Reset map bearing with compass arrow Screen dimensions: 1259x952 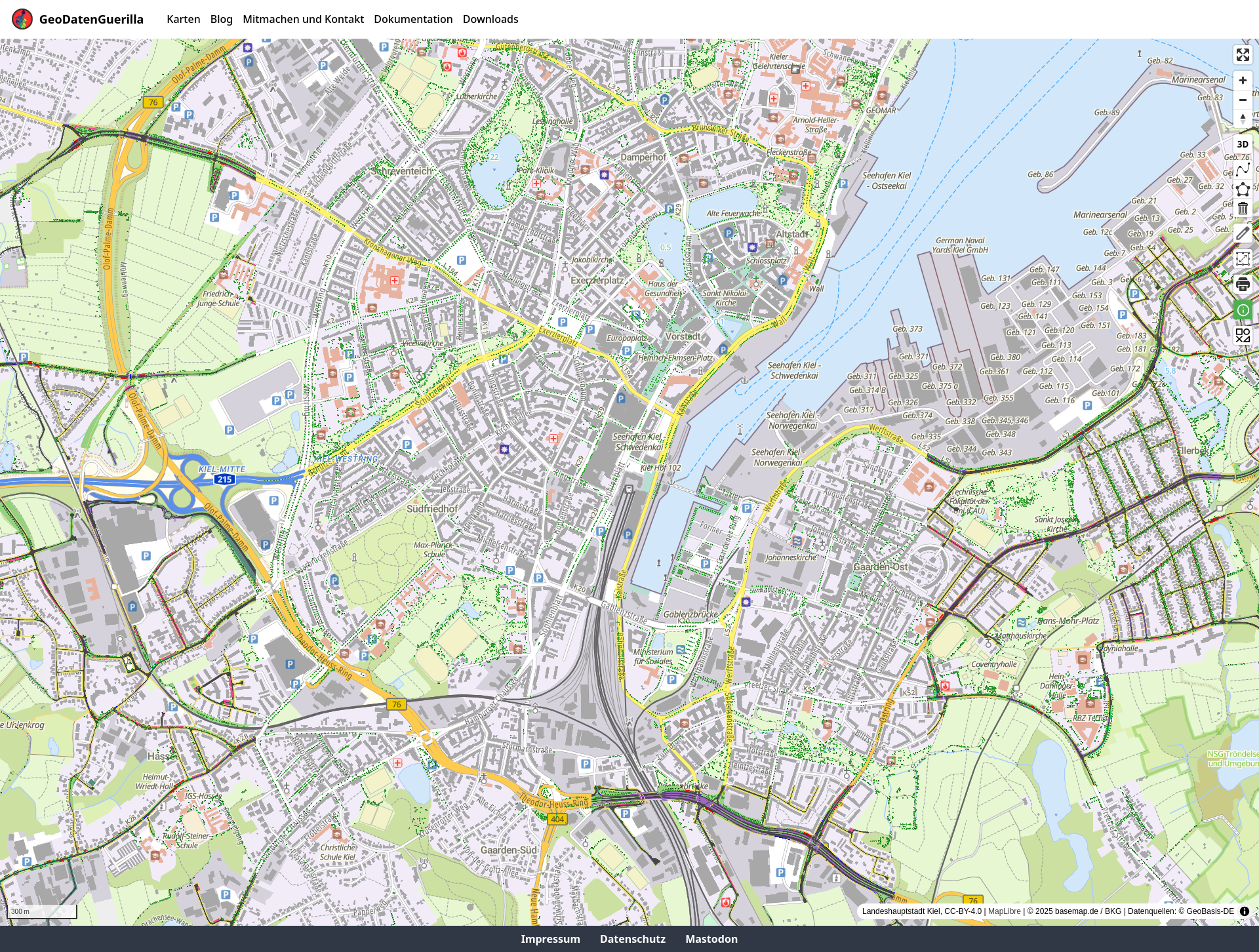tap(1243, 118)
